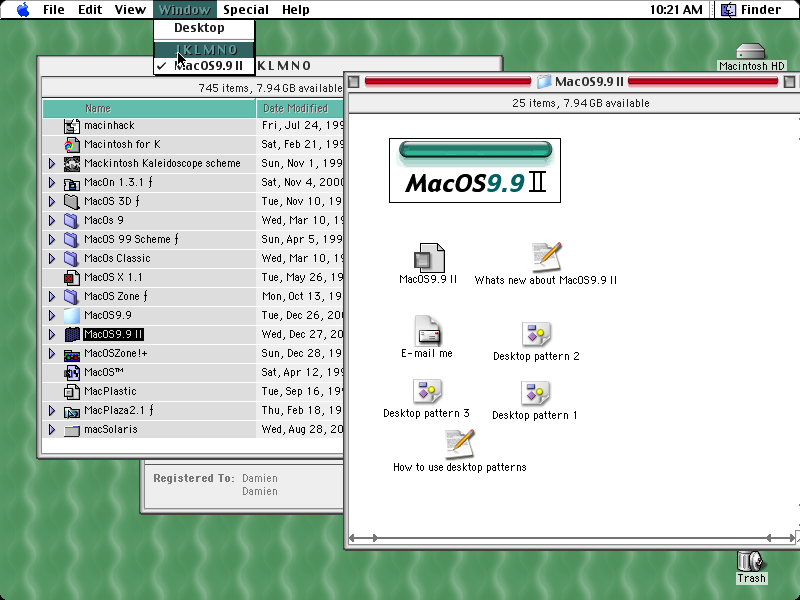Click the MacPlastic file icon
The image size is (800, 600).
click(x=71, y=391)
